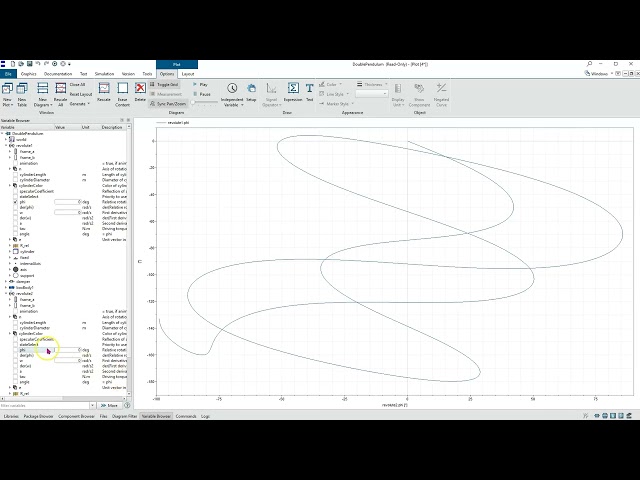Open the New Plot tool
Image resolution: width=640 pixels, height=480 pixels.
(7, 94)
